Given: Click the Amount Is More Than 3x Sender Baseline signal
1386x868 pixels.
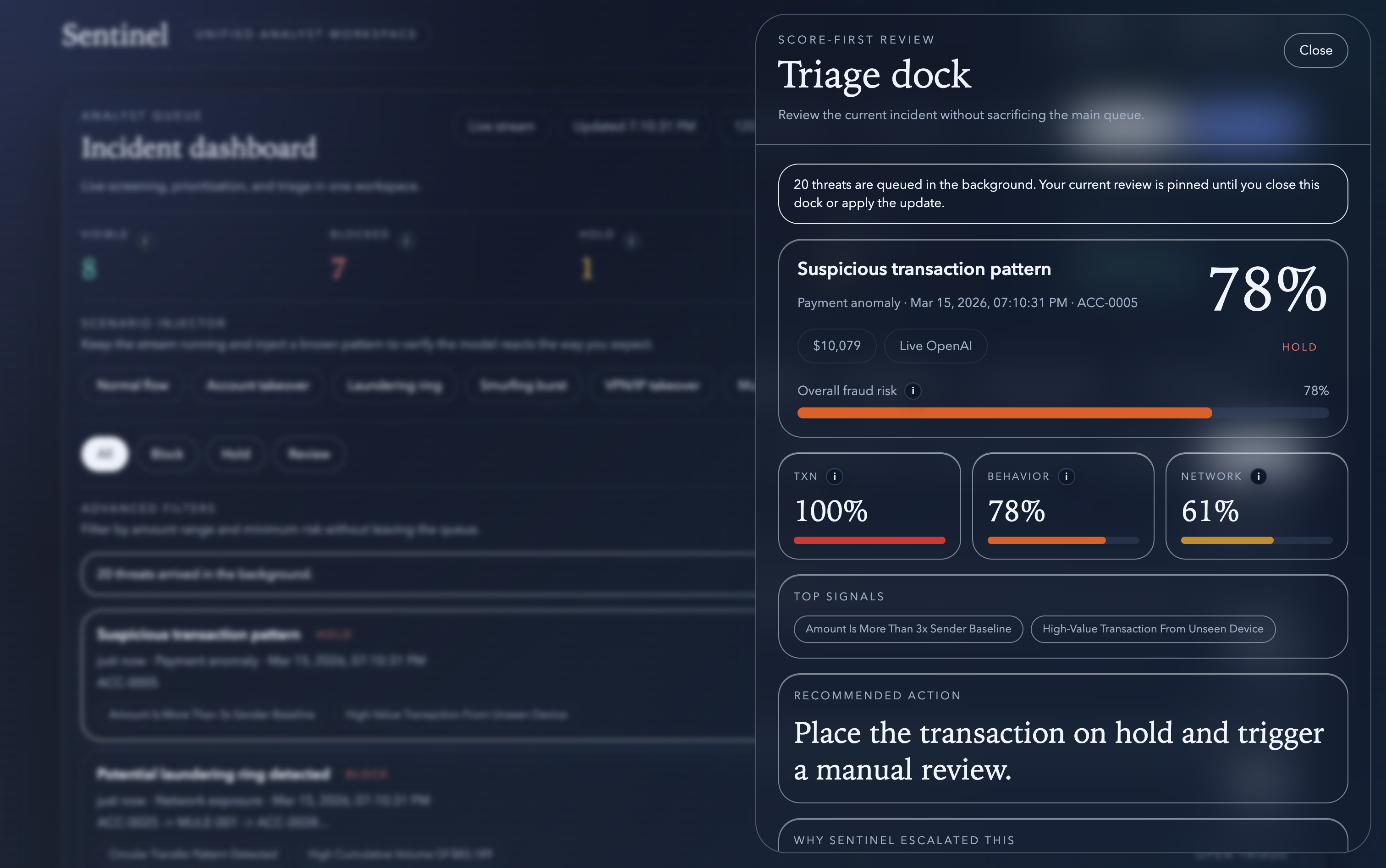Looking at the screenshot, I should [x=908, y=629].
